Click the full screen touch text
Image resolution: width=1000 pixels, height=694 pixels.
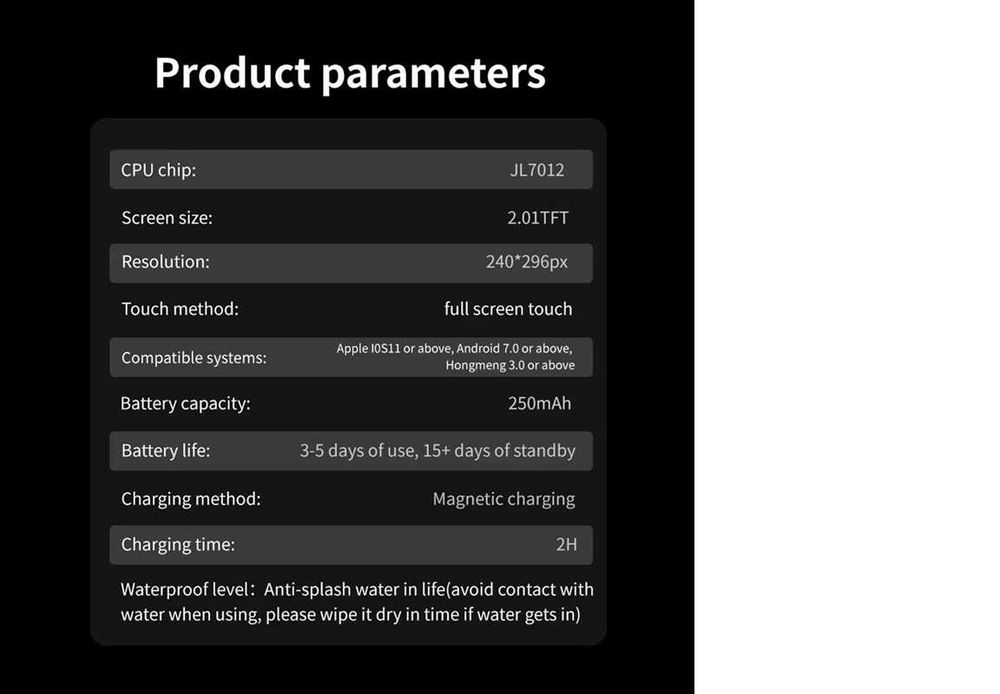(508, 309)
